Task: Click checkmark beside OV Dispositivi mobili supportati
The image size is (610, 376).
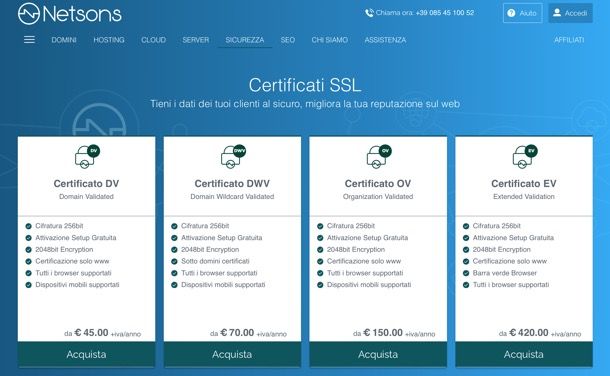Action: tap(320, 285)
